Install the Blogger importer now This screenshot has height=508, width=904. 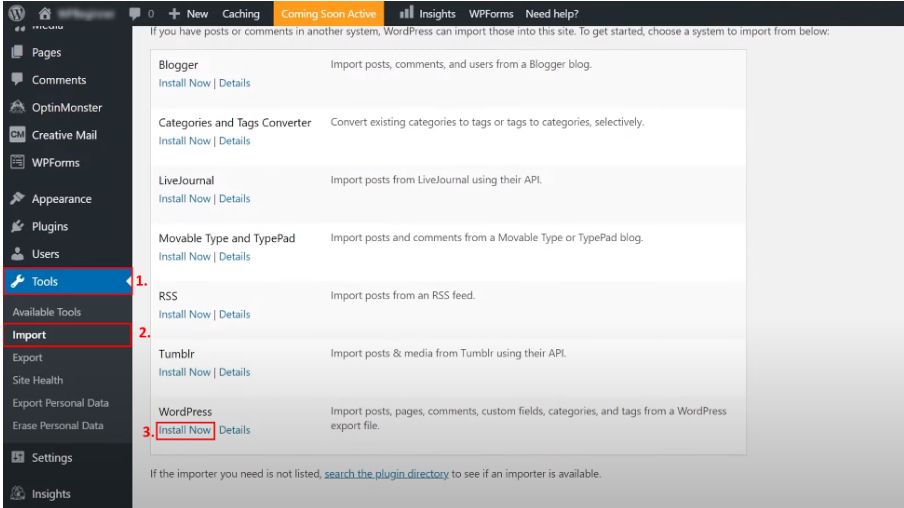click(184, 83)
